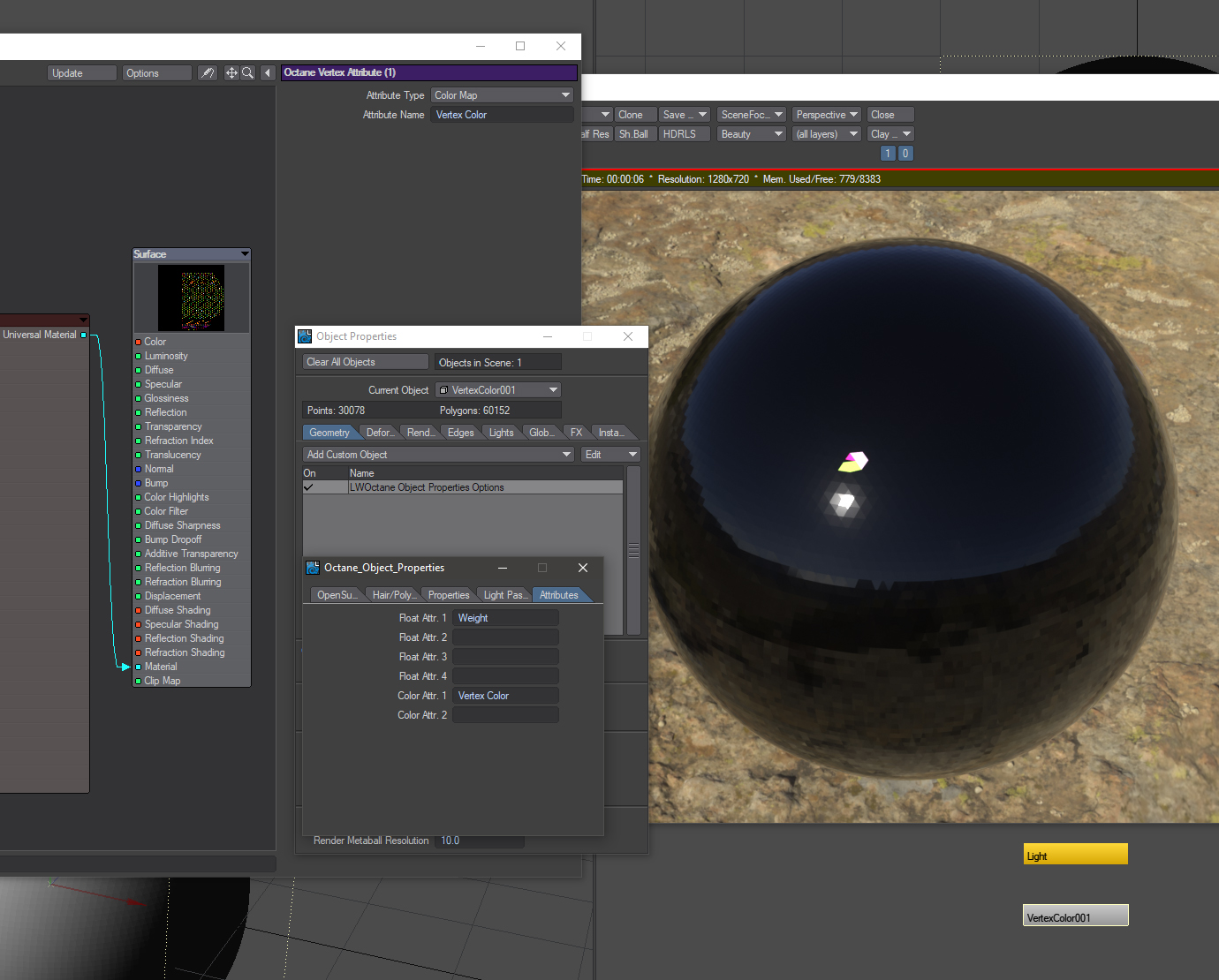Open the Hair/Poly tab in Octane properties
Viewport: 1219px width, 980px height.
392,595
